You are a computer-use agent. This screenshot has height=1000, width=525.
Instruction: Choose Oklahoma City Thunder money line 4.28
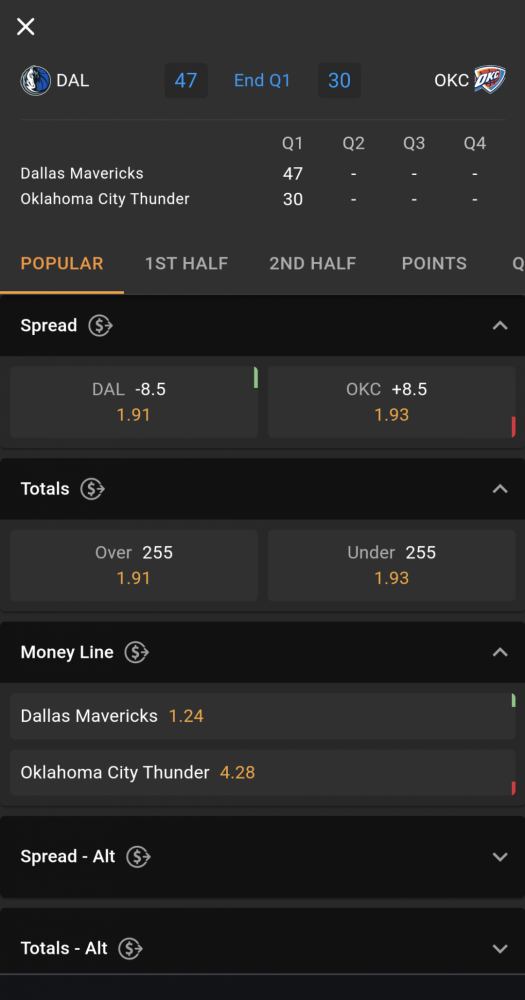263,773
